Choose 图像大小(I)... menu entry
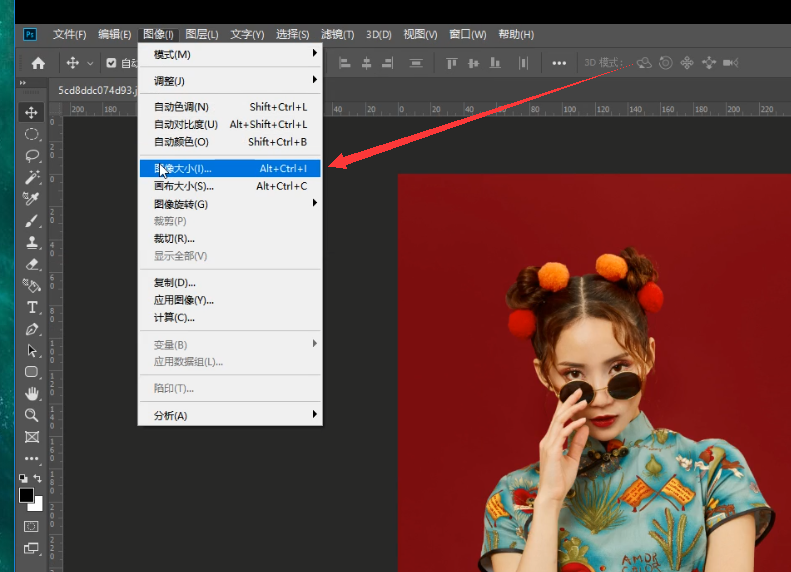This screenshot has height=572, width=791. point(230,168)
